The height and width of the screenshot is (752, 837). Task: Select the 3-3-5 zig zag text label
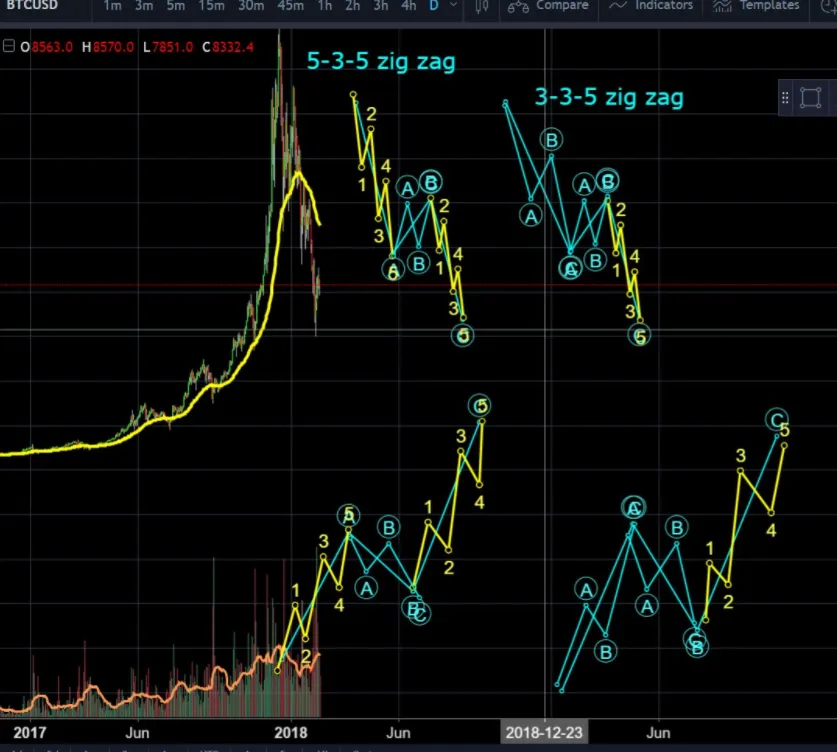[x=609, y=97]
